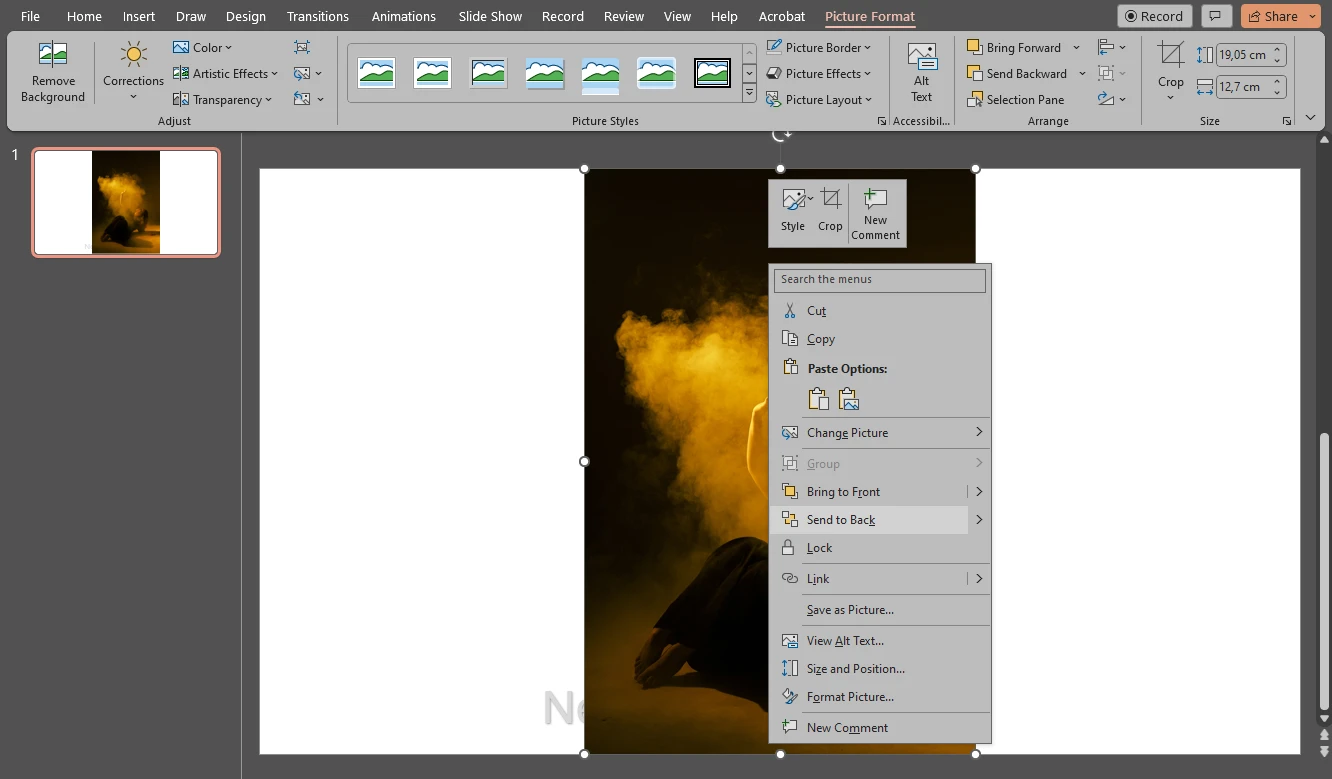Increase picture height with the stepper arrow

1278,48
